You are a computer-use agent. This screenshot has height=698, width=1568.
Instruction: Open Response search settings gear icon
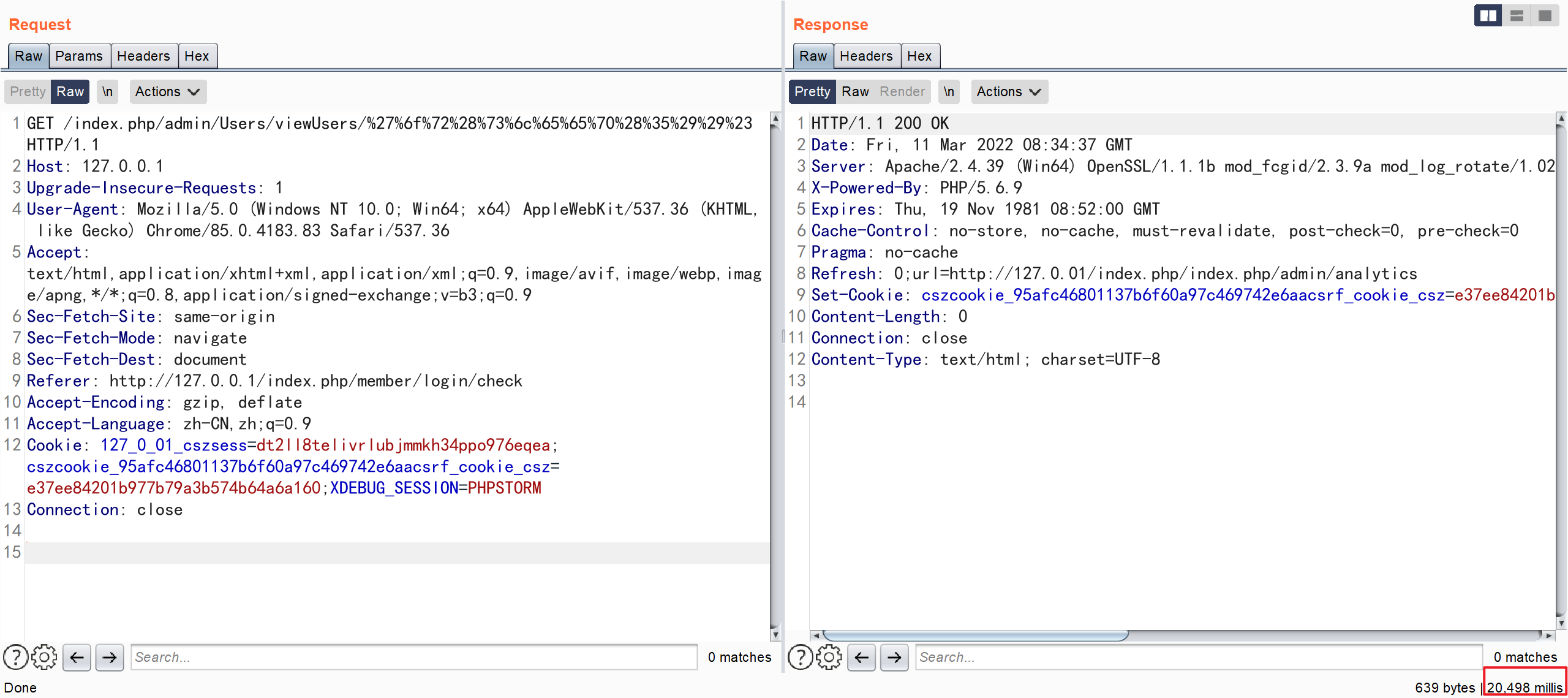pyautogui.click(x=829, y=657)
